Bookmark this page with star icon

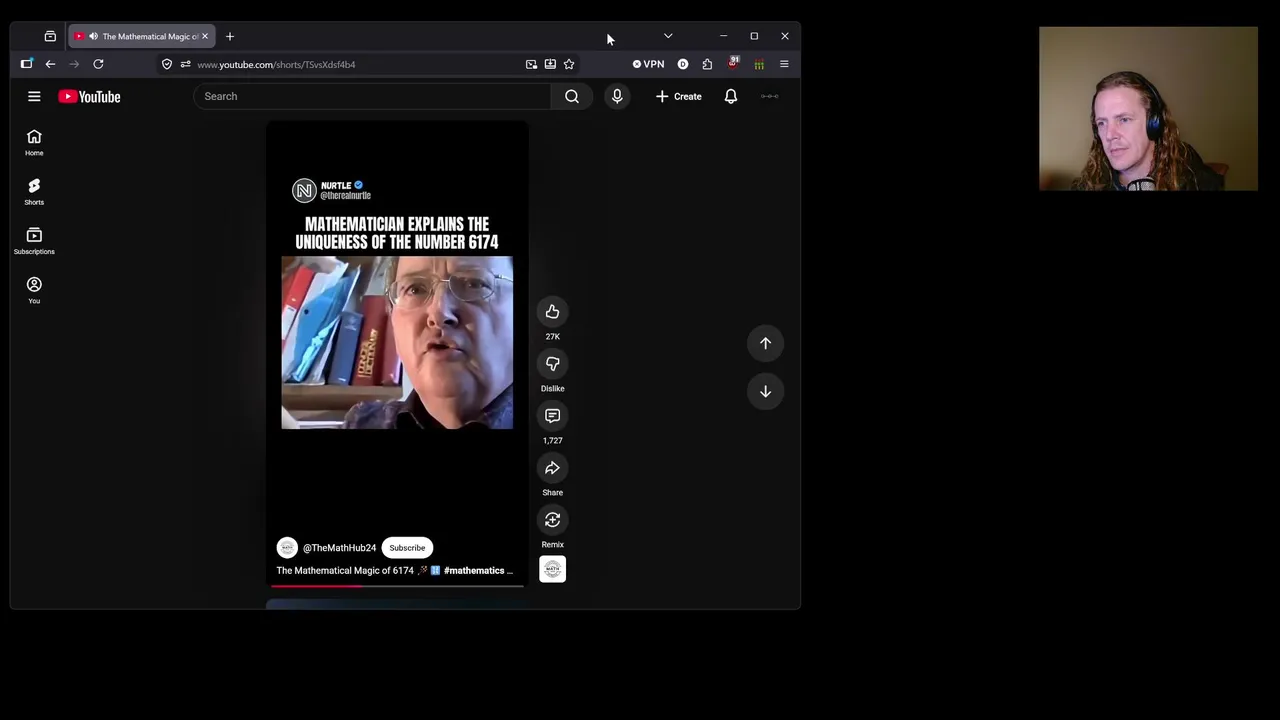click(569, 64)
